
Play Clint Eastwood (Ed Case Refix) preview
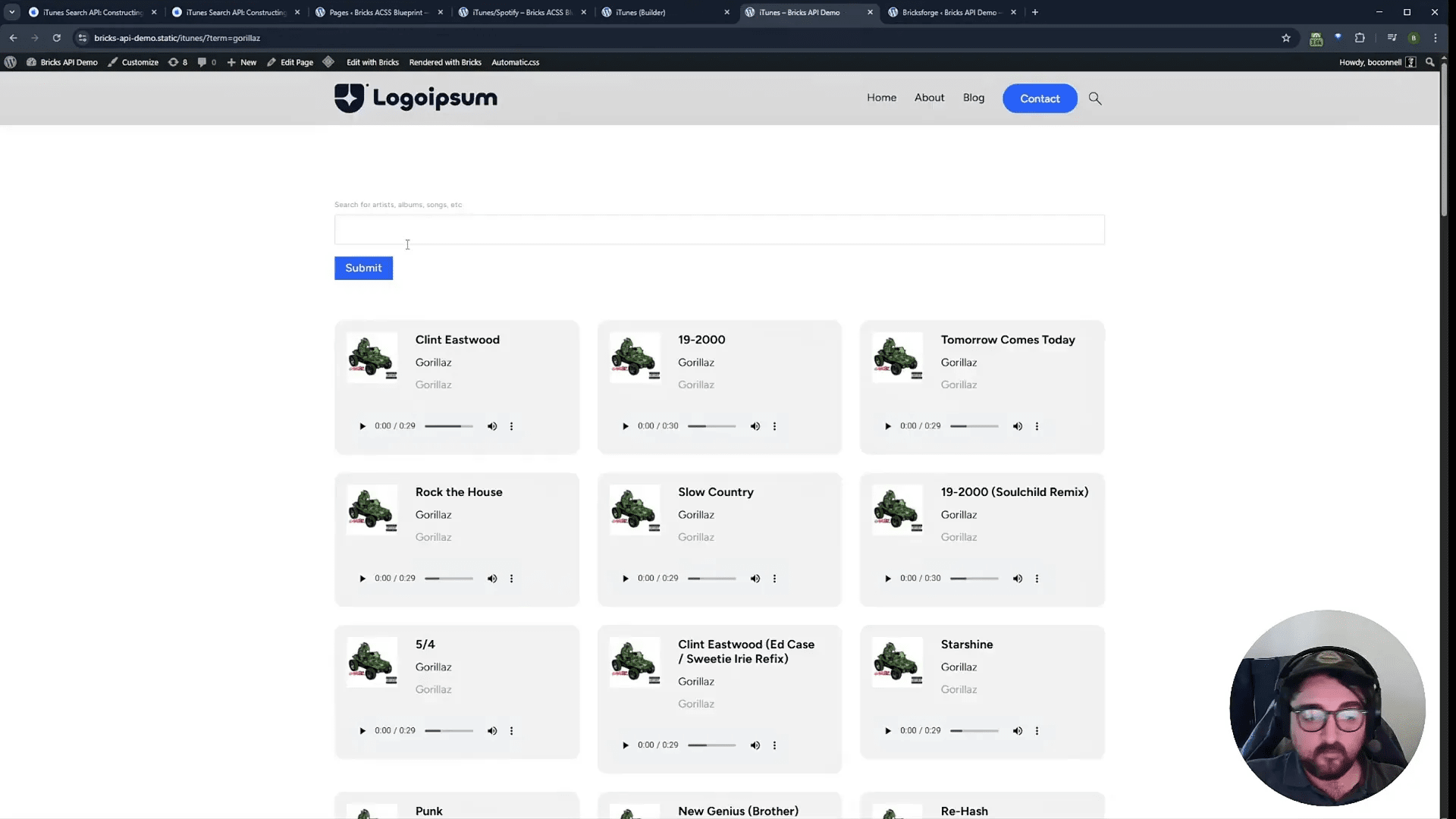point(626,745)
